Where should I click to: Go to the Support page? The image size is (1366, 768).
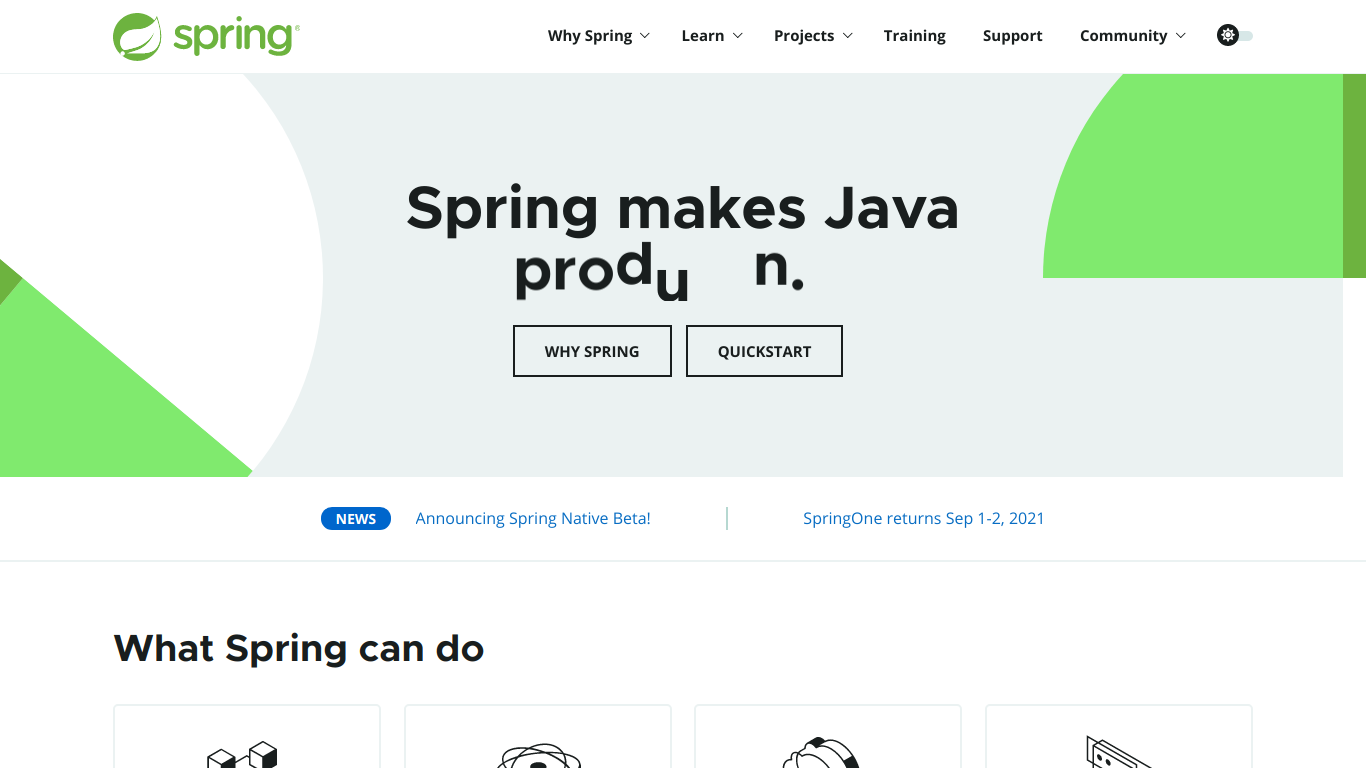(x=1013, y=36)
